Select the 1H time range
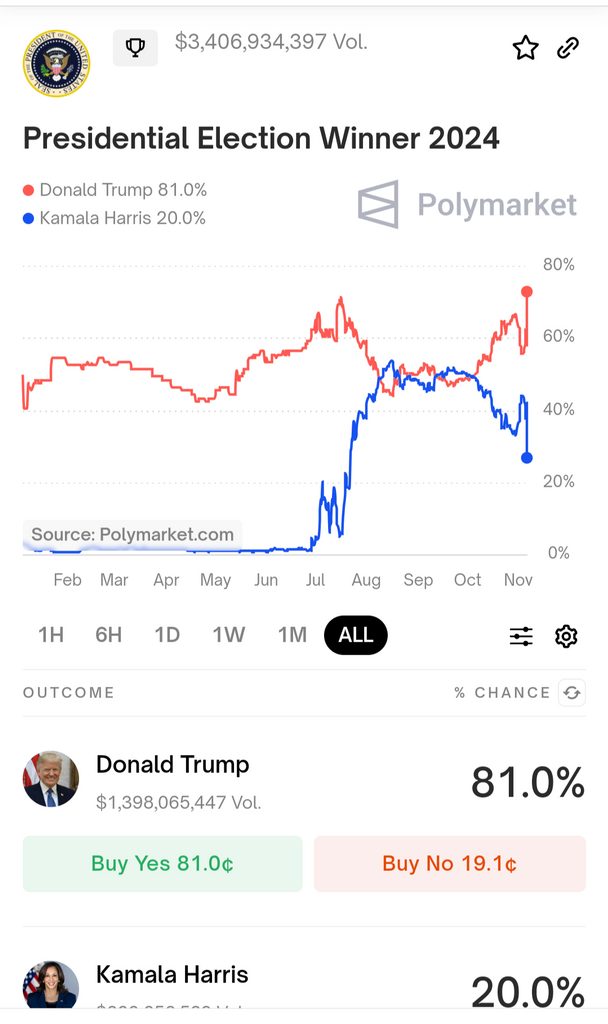 tap(51, 635)
